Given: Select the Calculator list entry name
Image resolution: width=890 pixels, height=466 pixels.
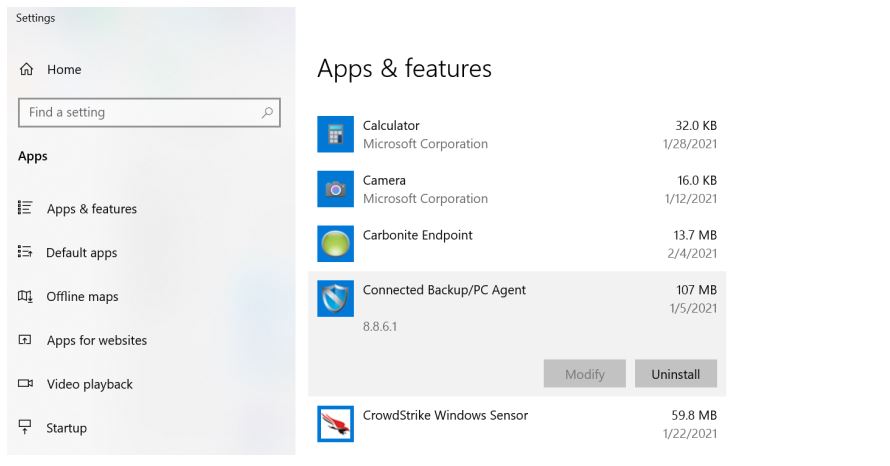Looking at the screenshot, I should click(x=391, y=126).
